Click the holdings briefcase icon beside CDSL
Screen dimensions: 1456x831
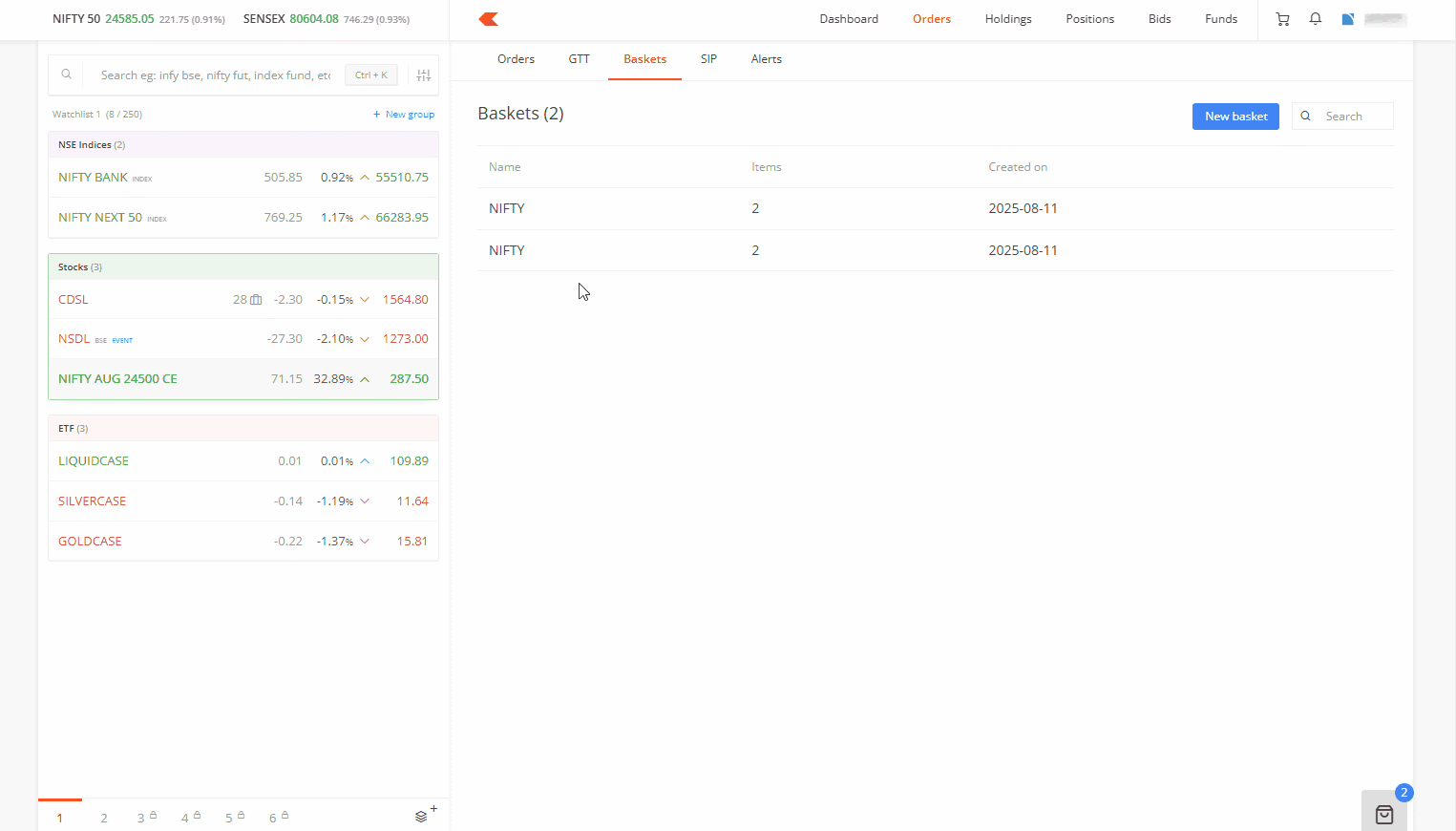[256, 300]
